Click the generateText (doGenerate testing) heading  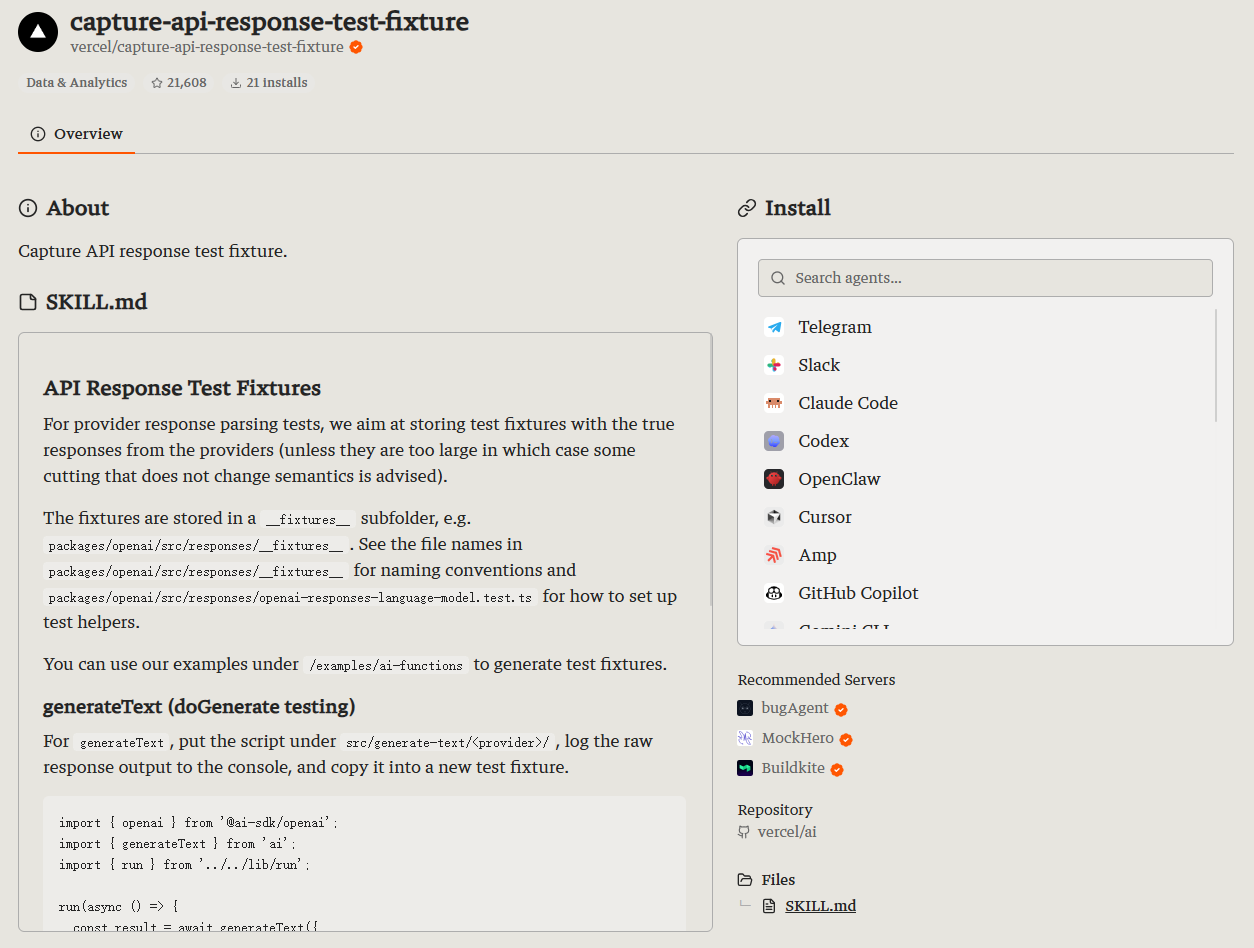click(199, 707)
